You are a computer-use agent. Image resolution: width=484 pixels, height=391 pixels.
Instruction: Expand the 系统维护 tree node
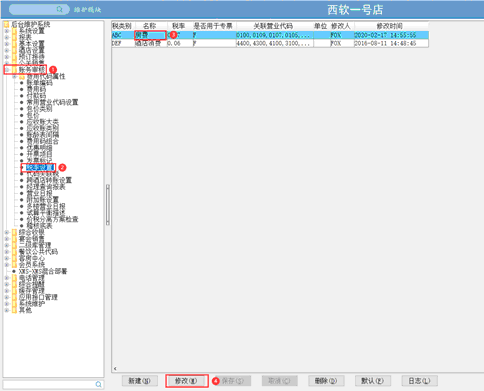click(7, 304)
